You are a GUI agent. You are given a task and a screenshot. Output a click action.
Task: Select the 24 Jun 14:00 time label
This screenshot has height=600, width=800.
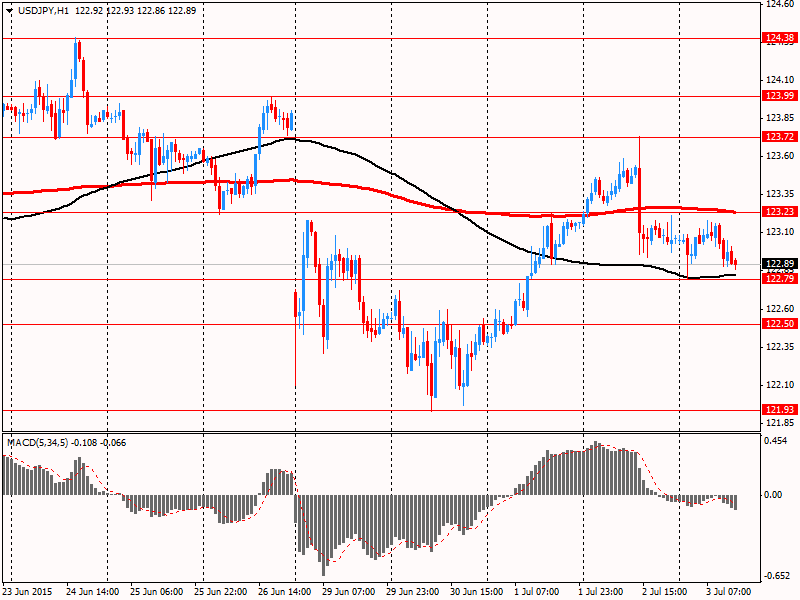pyautogui.click(x=91, y=591)
